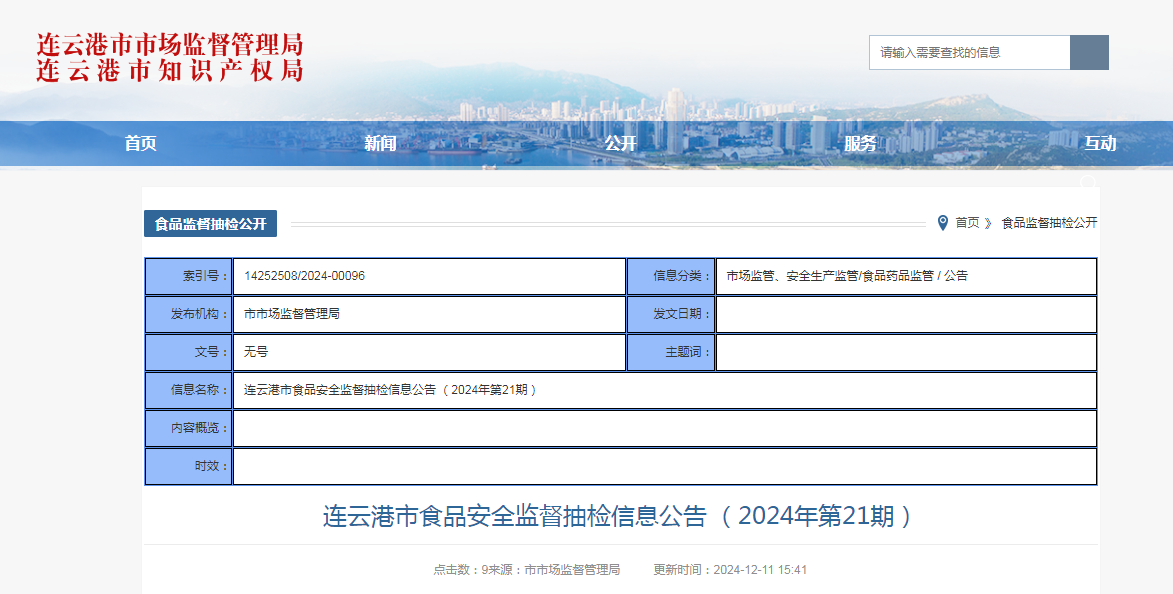1173x594 pixels.
Task: Click the 时效 label cell
Action: 189,467
